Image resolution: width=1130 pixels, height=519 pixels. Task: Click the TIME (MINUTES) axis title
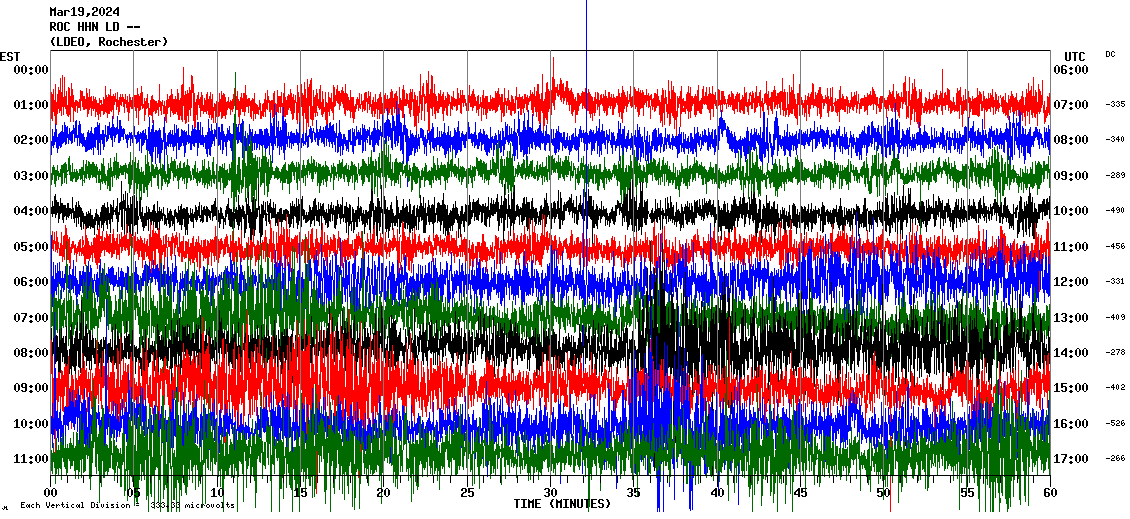[x=562, y=504]
